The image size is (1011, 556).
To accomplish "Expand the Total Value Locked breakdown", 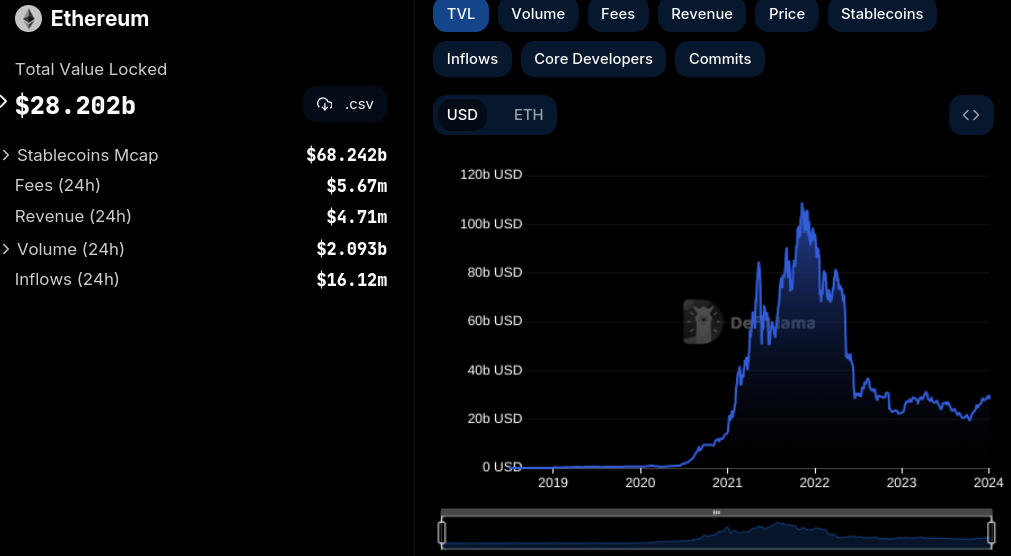I will 4,101.
